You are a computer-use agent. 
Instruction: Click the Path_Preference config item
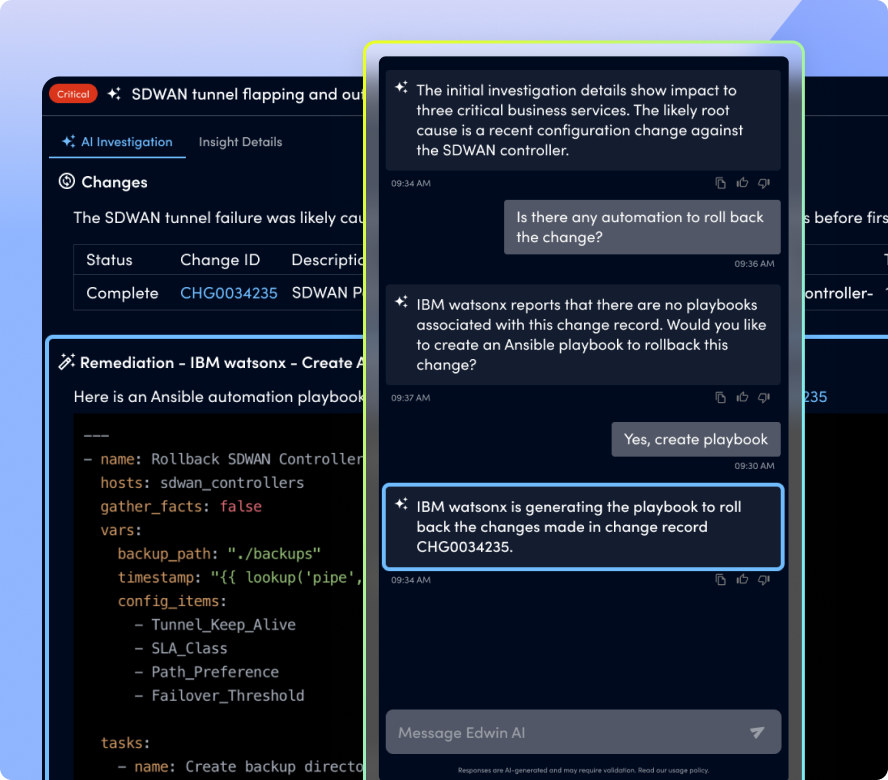(x=215, y=672)
